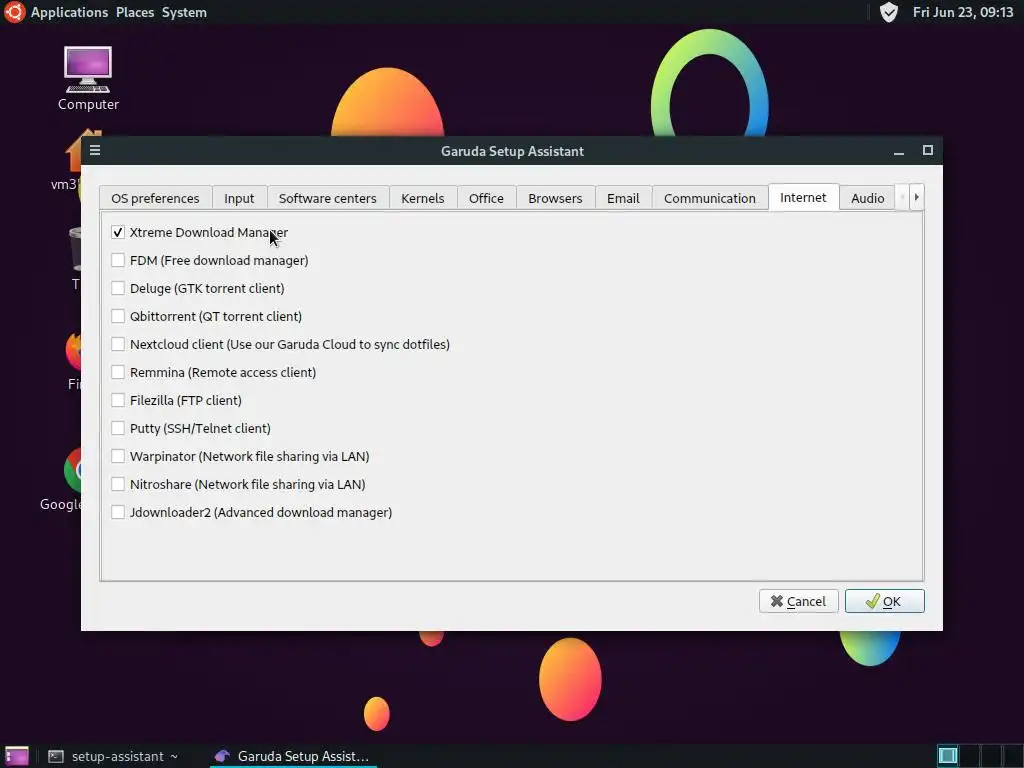
Task: Check Putty SSH/Telnet client
Action: pyautogui.click(x=118, y=428)
